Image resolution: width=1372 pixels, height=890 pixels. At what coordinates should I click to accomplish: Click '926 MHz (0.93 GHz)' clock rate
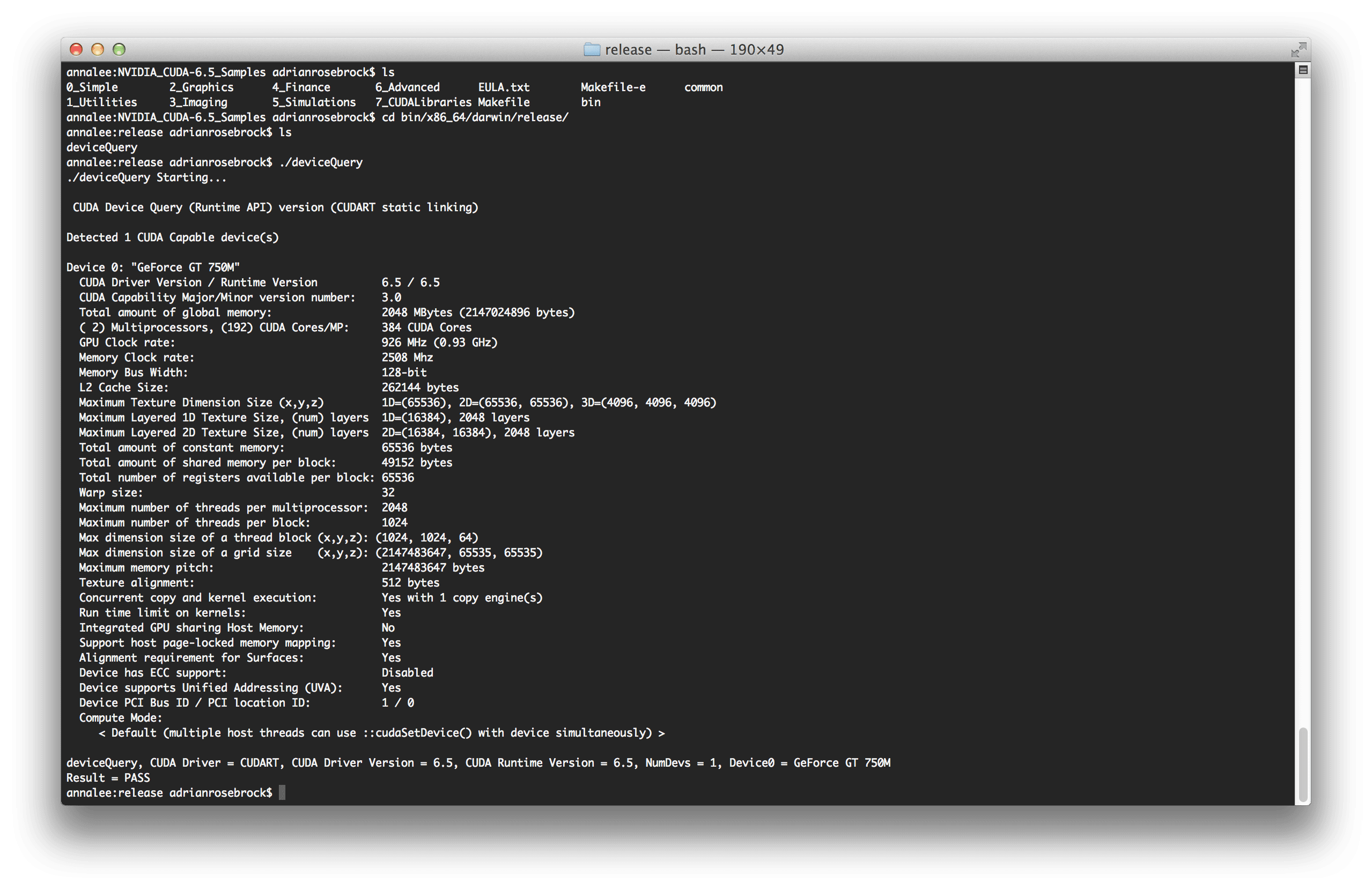[x=439, y=342]
